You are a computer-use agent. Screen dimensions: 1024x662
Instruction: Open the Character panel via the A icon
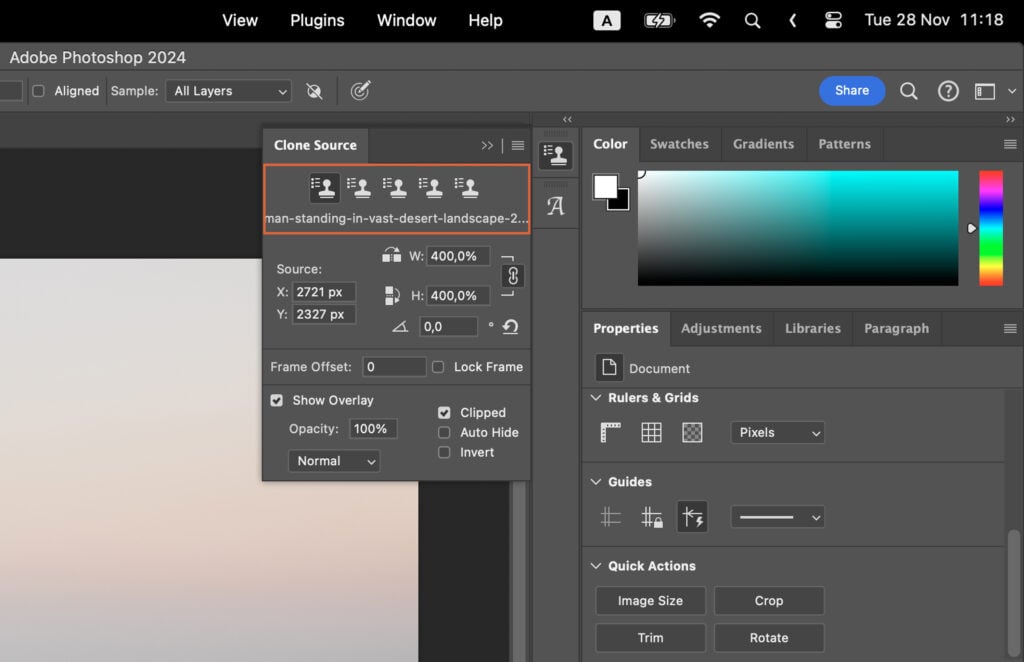point(556,205)
